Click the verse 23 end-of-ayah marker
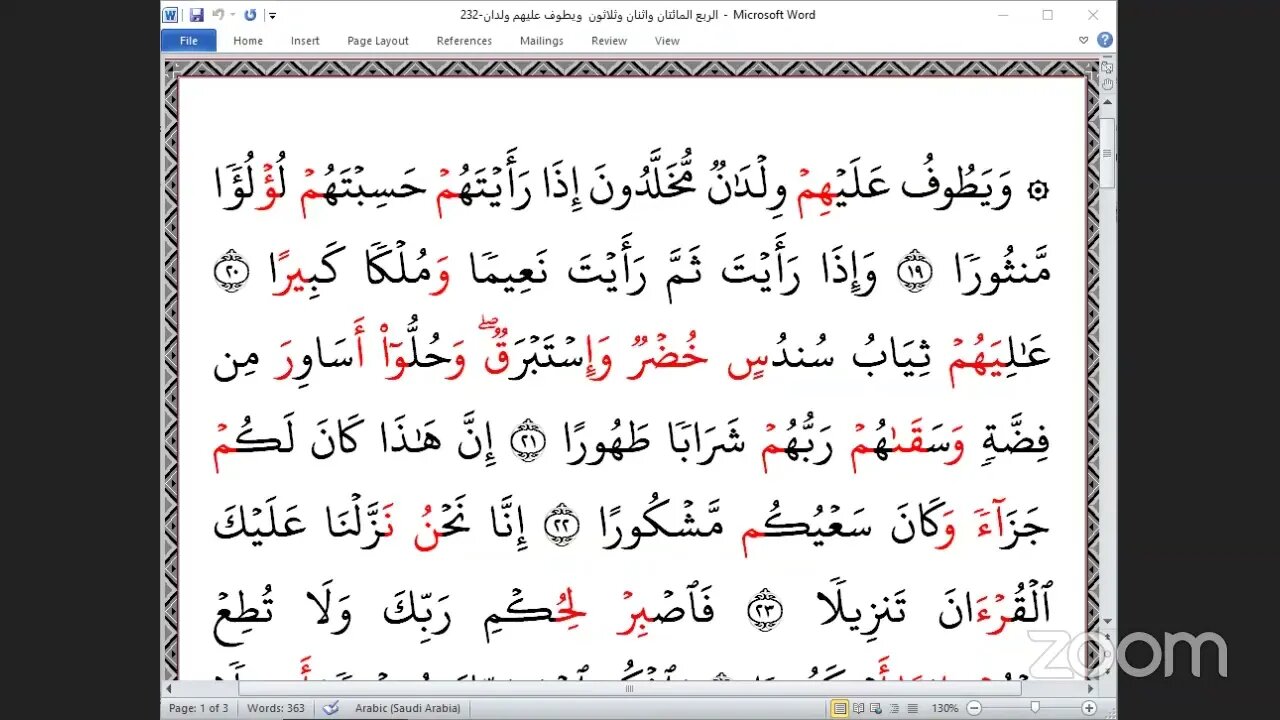This screenshot has width=1280, height=720. (x=765, y=609)
